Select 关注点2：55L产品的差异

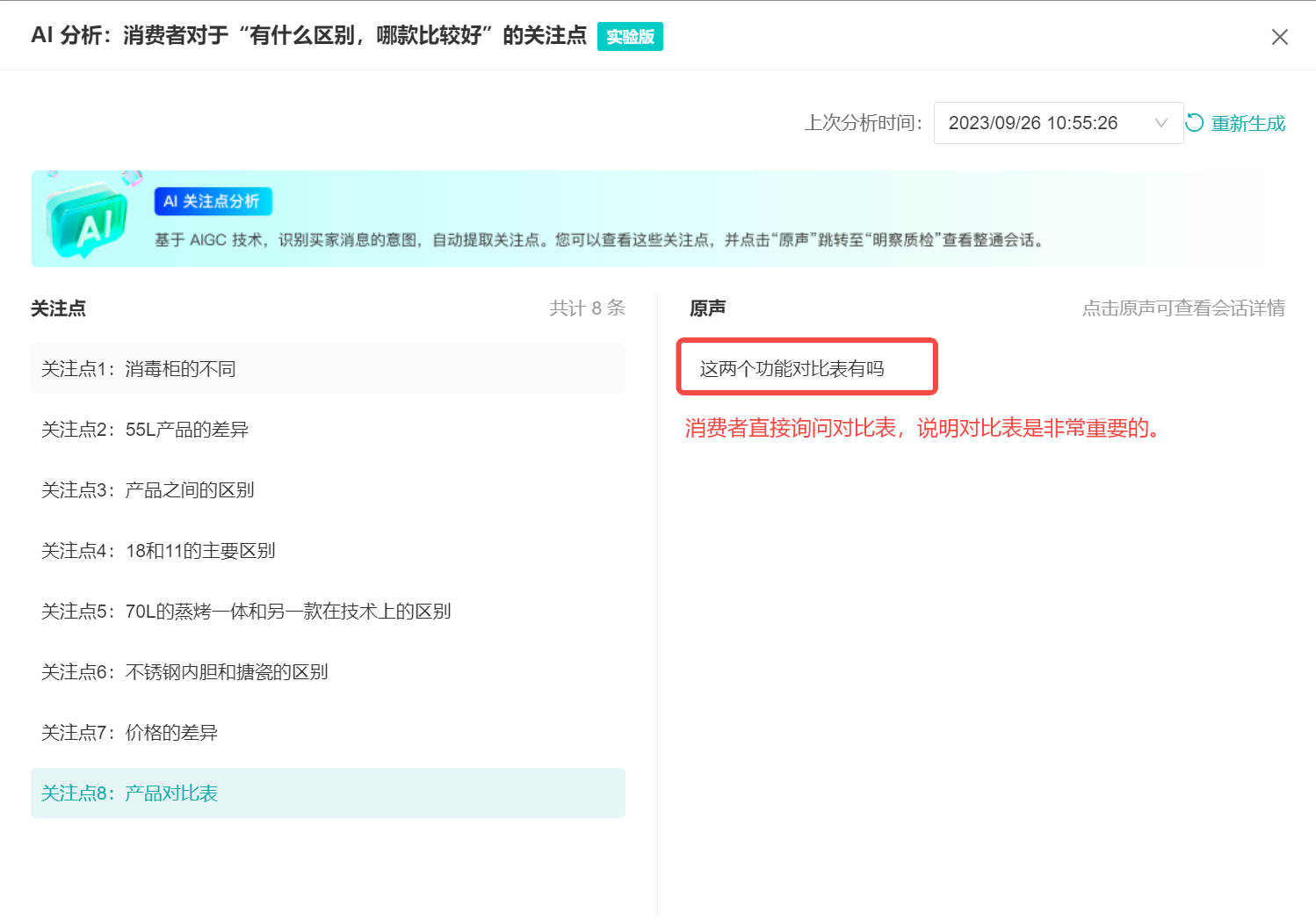(x=328, y=430)
